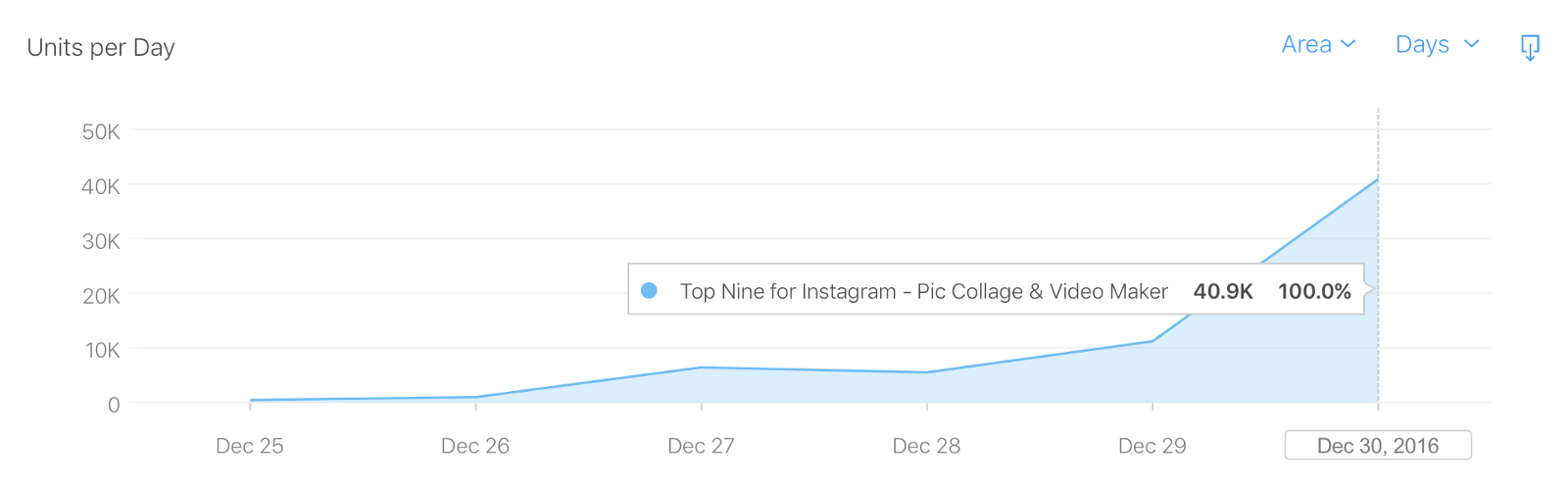Click the chart data point above Dec 29

pyautogui.click(x=1152, y=341)
